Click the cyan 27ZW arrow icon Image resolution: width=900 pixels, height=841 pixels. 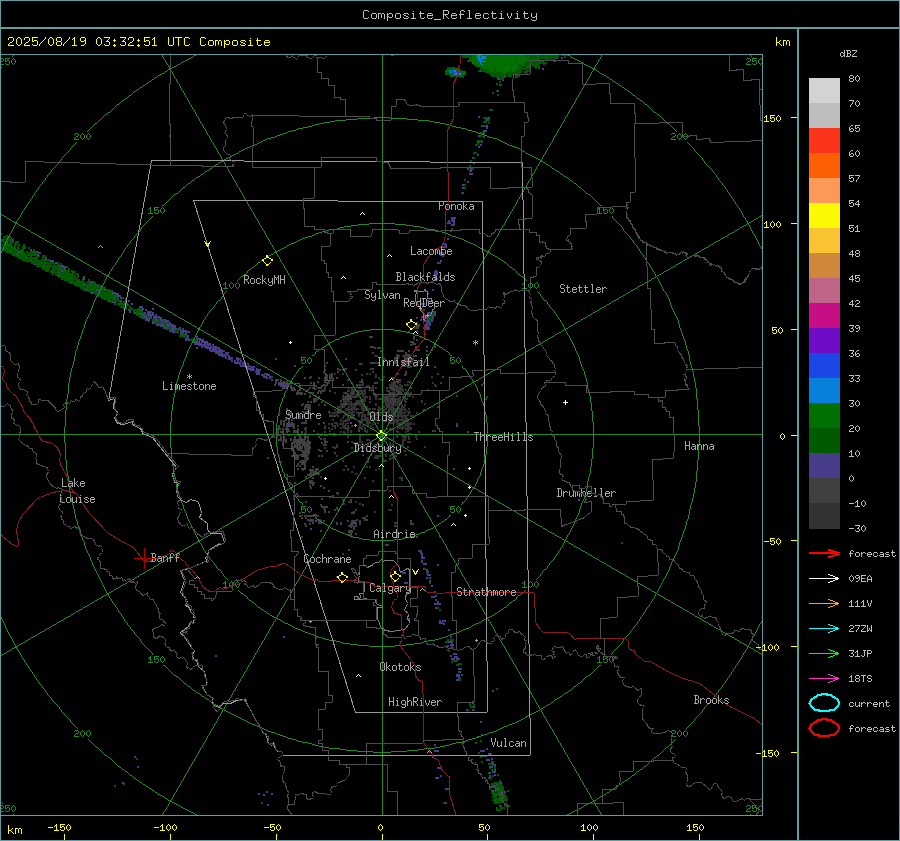(x=824, y=629)
